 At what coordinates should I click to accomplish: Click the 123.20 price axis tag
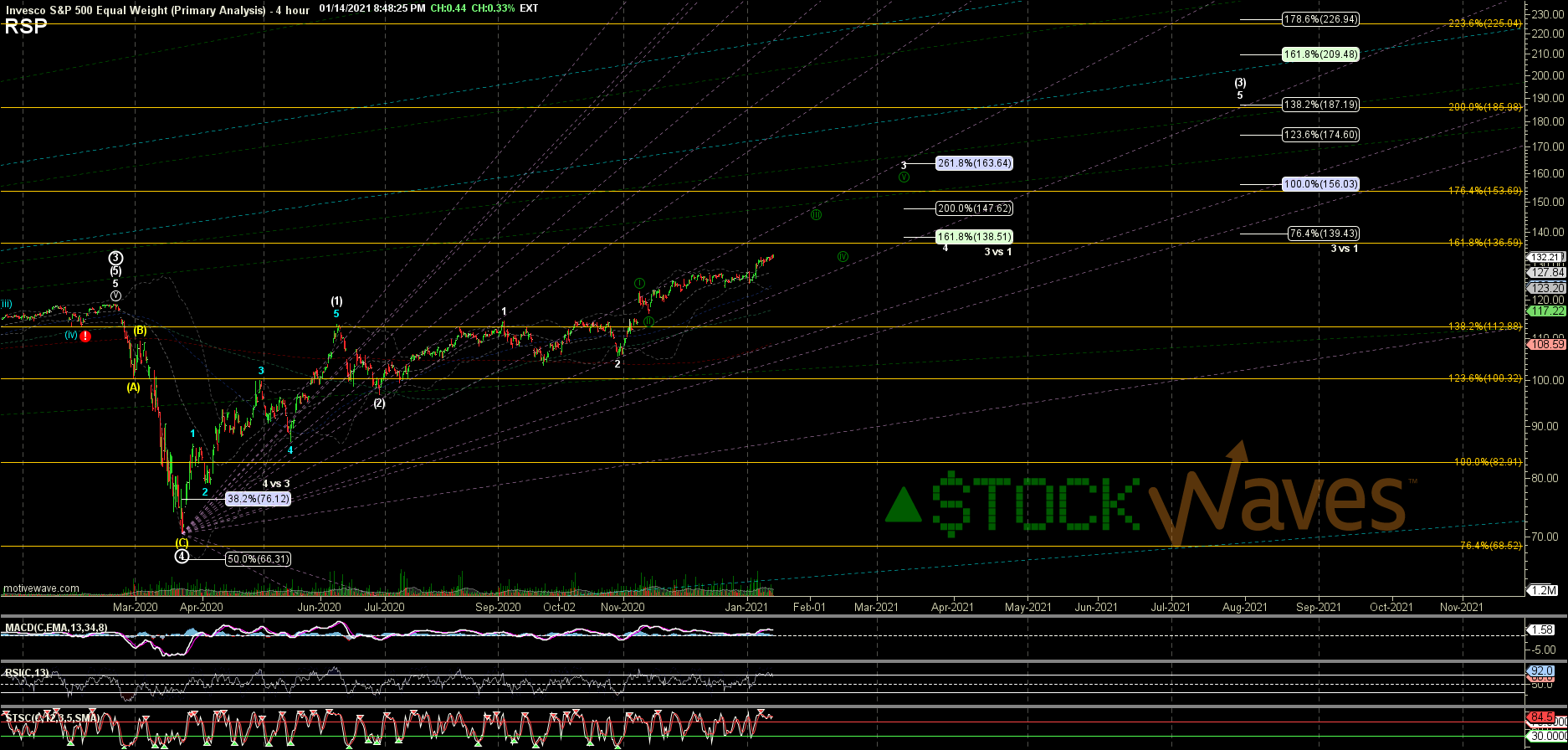[1547, 288]
